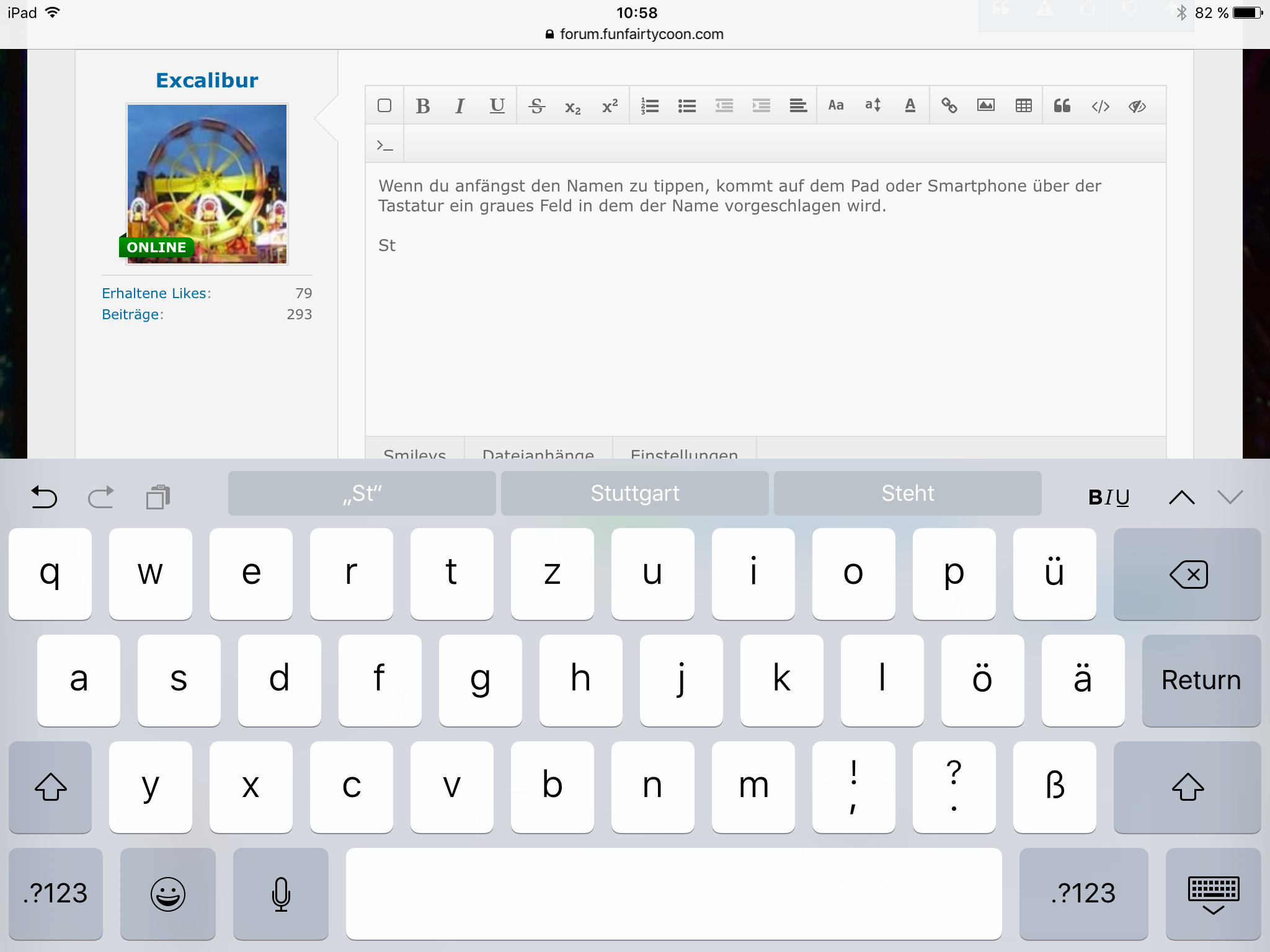Insert code block with the code icon
This screenshot has width=1270, height=952.
[x=1100, y=106]
